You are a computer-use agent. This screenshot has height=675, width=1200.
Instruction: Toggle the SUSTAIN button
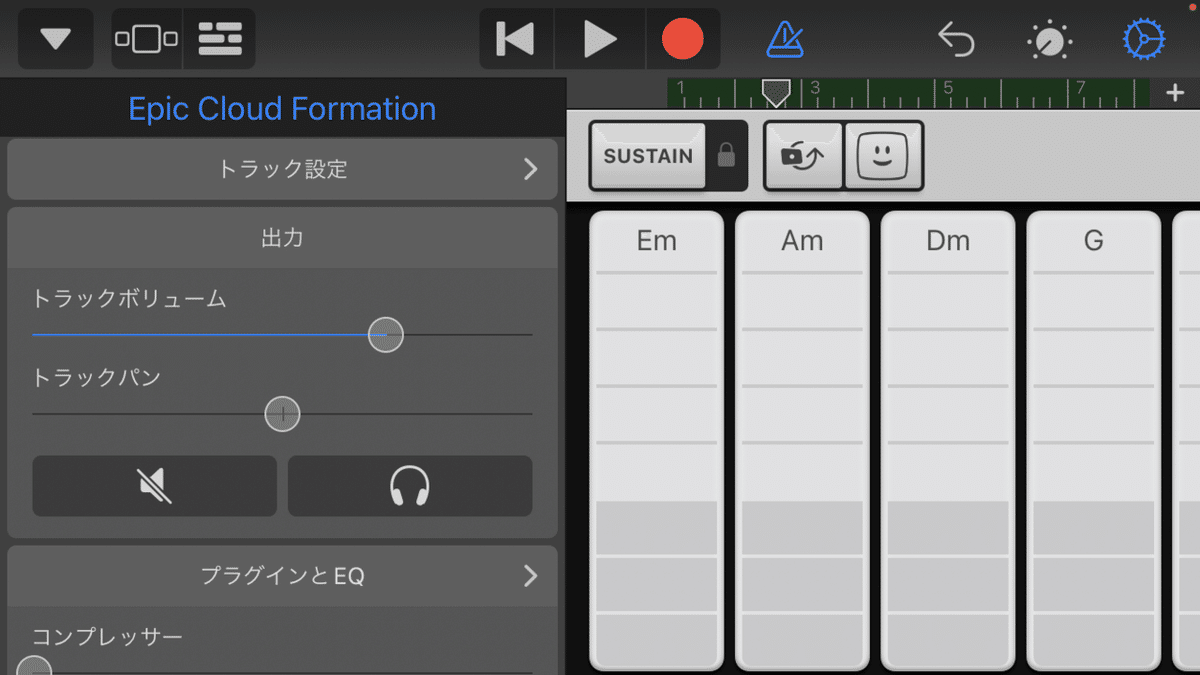648,156
